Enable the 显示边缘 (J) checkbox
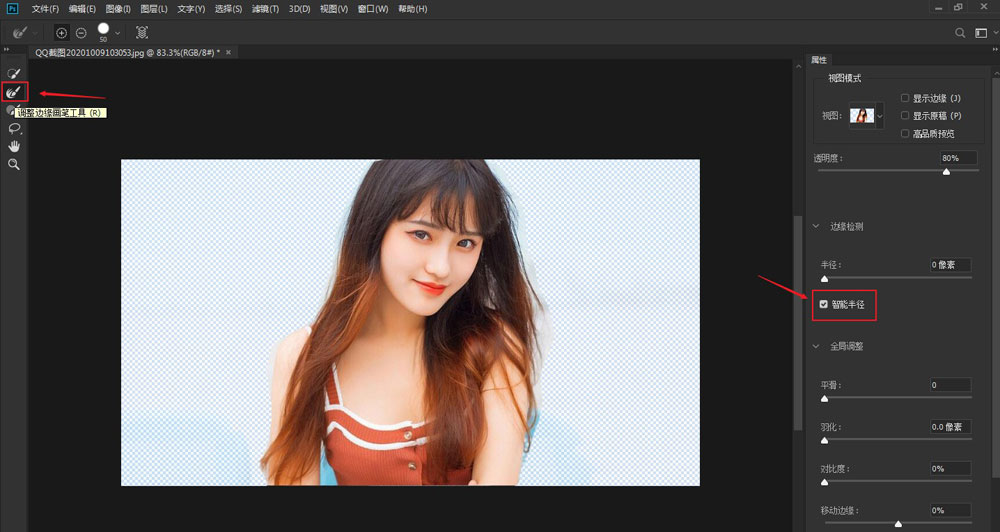This screenshot has height=532, width=1000. tap(905, 98)
